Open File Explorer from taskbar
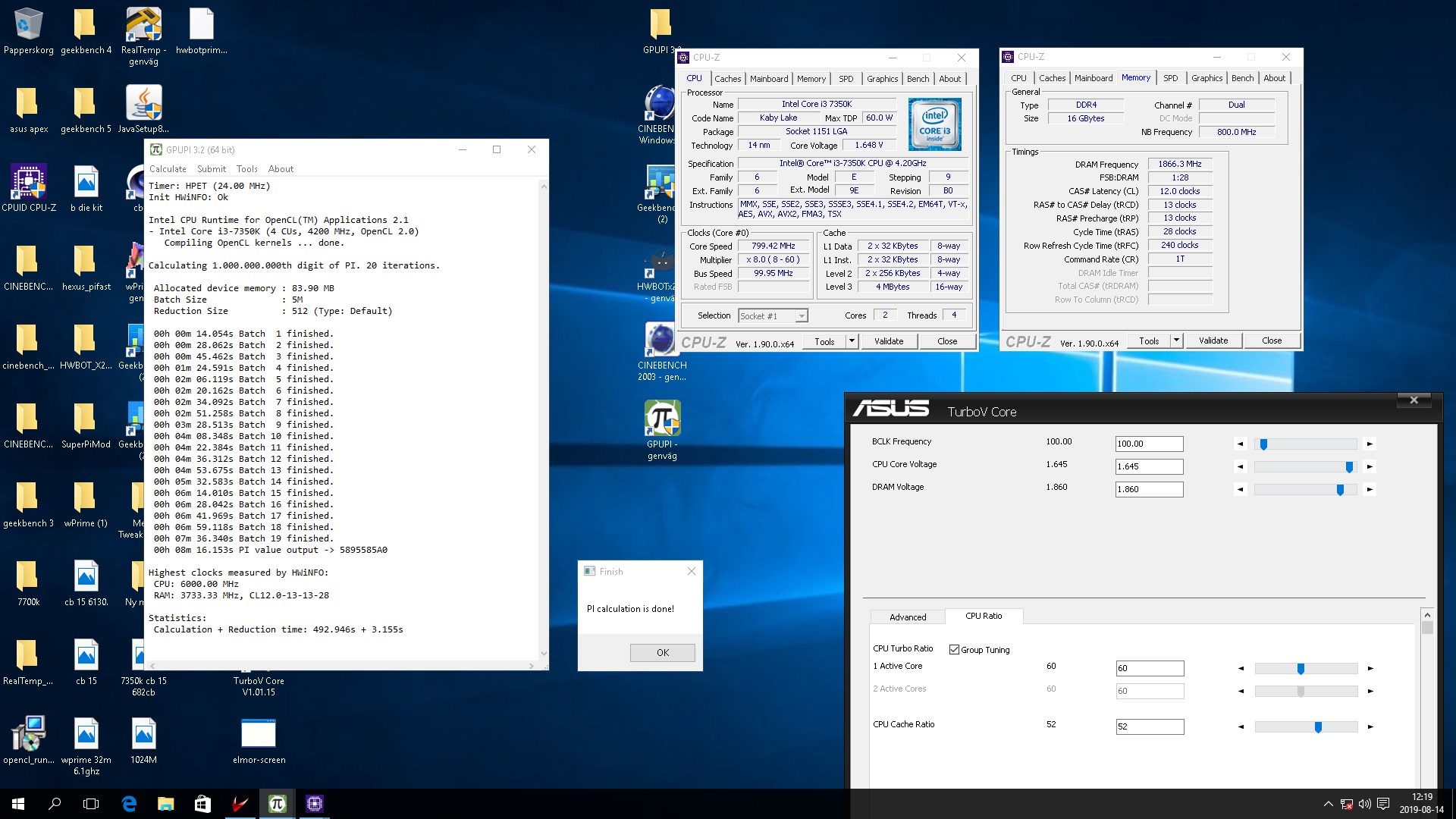The image size is (1456, 819). (165, 804)
